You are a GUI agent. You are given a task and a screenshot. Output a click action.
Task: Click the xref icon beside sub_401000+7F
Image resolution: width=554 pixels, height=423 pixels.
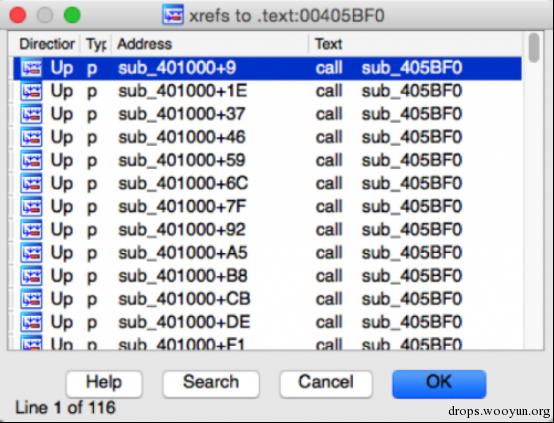click(31, 207)
